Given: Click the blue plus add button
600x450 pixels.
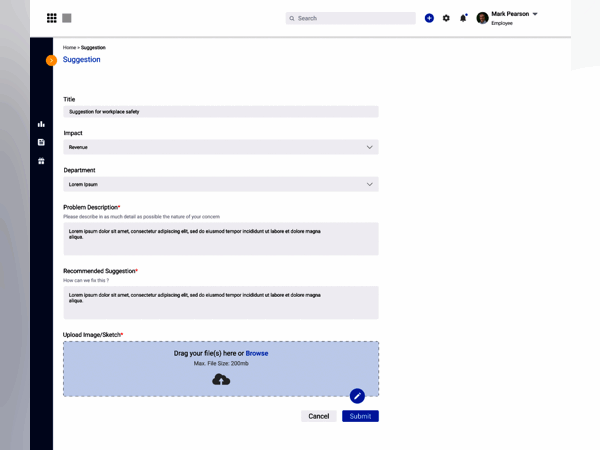Looking at the screenshot, I should 429,18.
